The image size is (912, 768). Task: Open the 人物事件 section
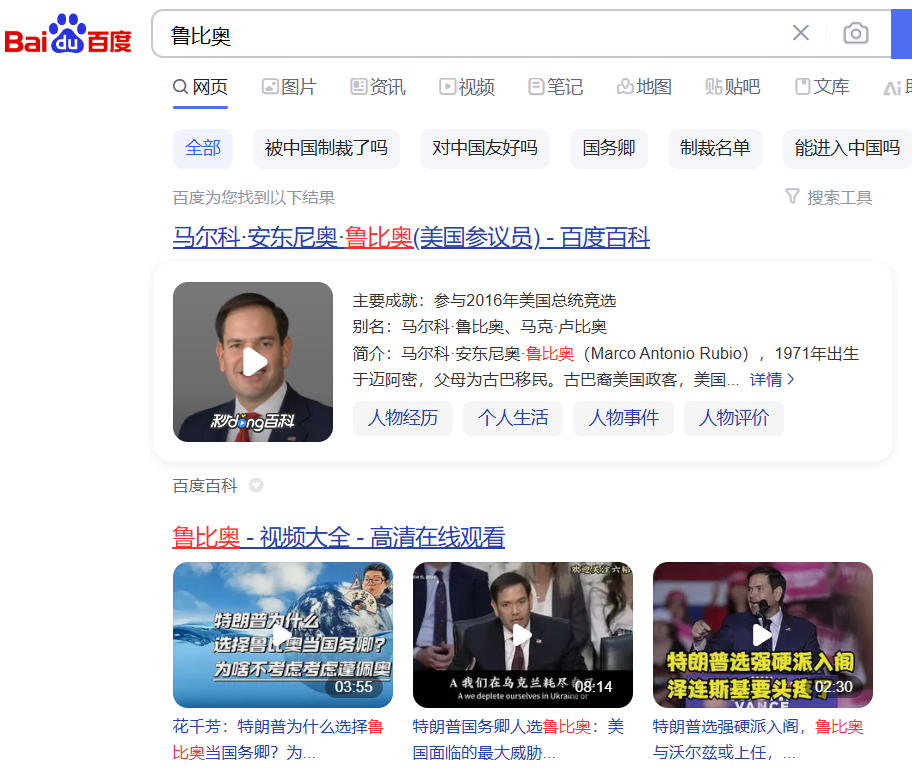pos(624,418)
